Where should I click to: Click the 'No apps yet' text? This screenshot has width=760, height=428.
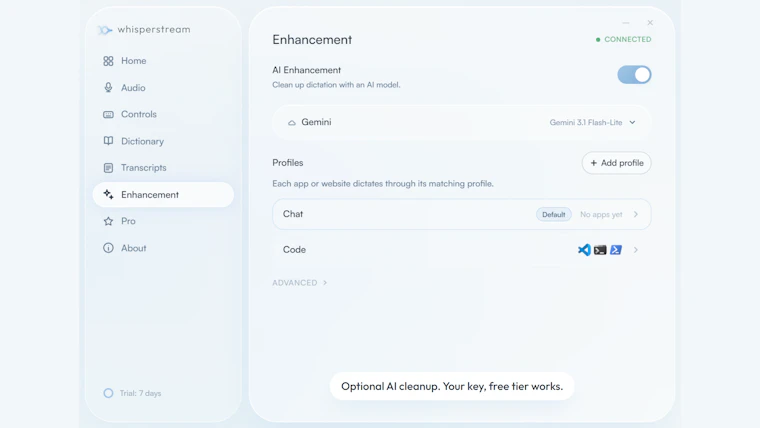(601, 214)
